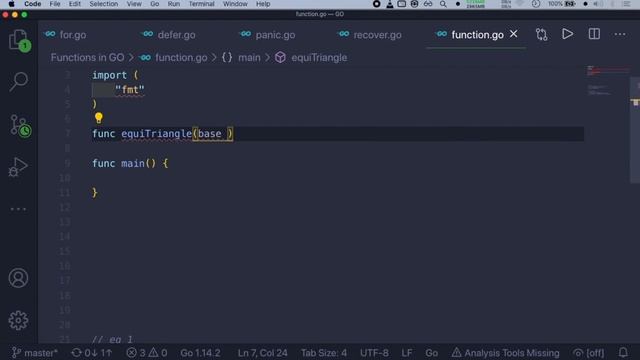This screenshot has height=360, width=640.
Task: Click the base parameter text
Action: 209,133
